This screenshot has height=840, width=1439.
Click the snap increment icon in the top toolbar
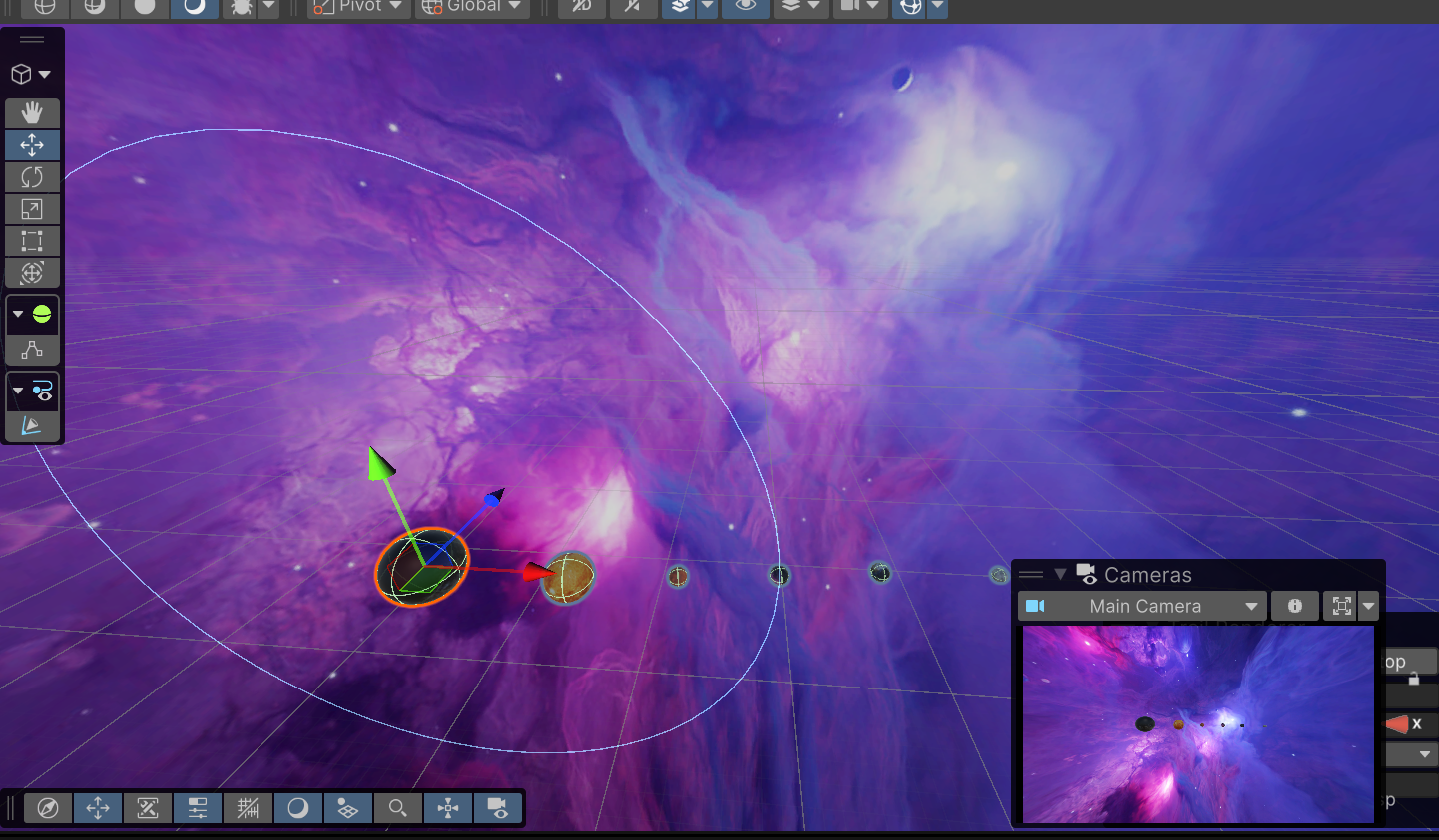coord(680,7)
